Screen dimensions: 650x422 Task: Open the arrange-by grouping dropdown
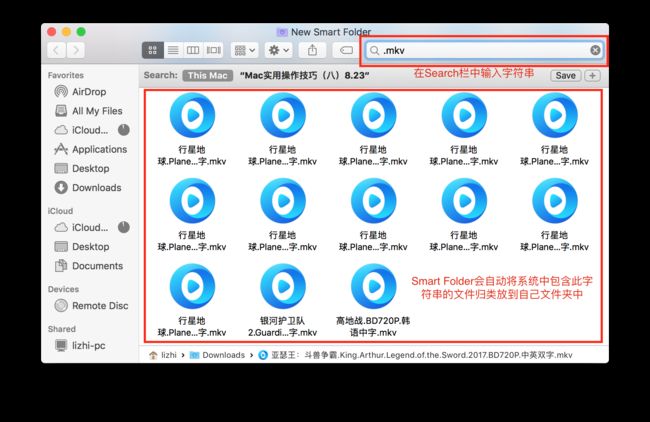point(245,51)
